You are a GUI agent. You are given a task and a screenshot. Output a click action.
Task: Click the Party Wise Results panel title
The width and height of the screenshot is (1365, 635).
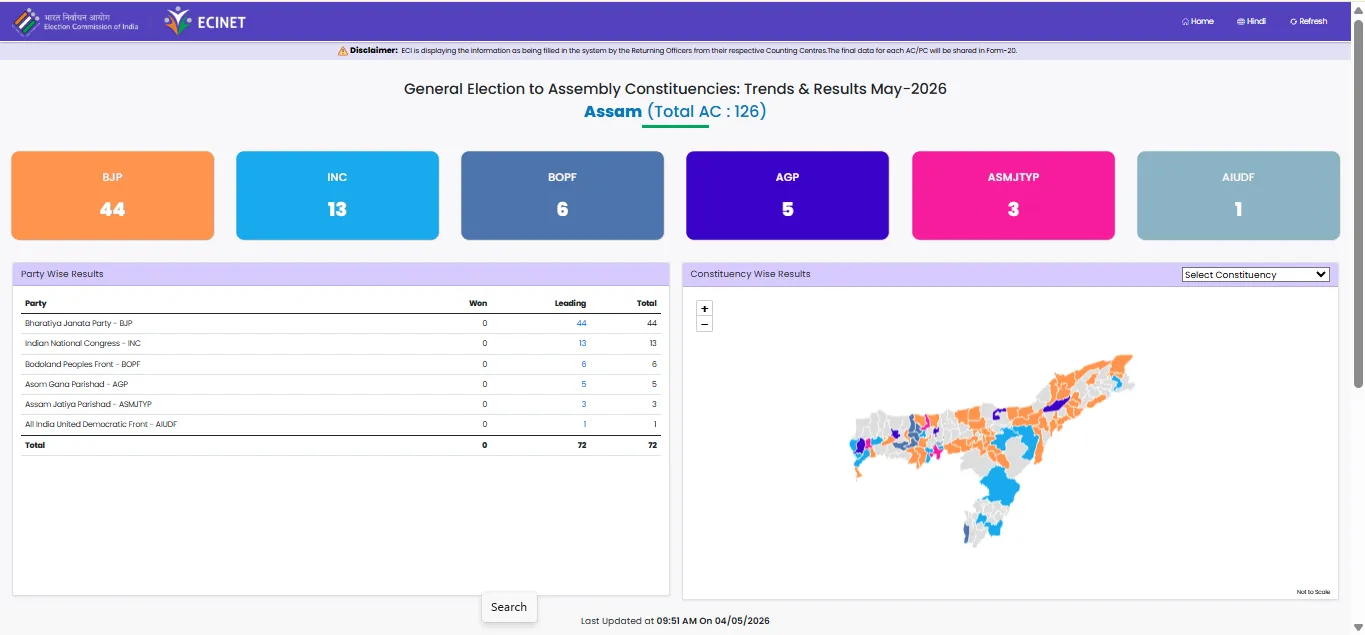click(62, 274)
